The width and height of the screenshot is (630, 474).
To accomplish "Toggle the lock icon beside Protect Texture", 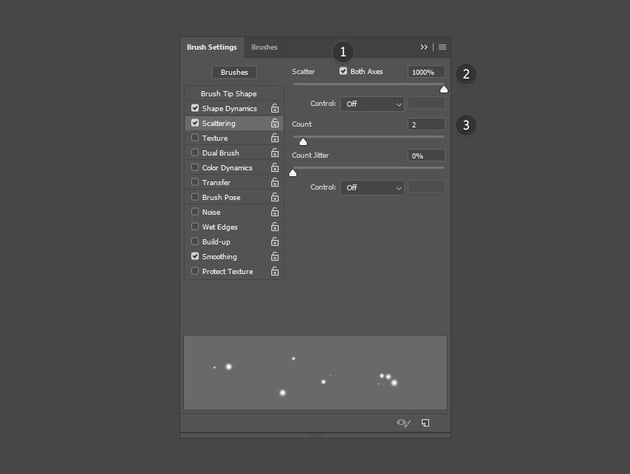I will (x=275, y=271).
